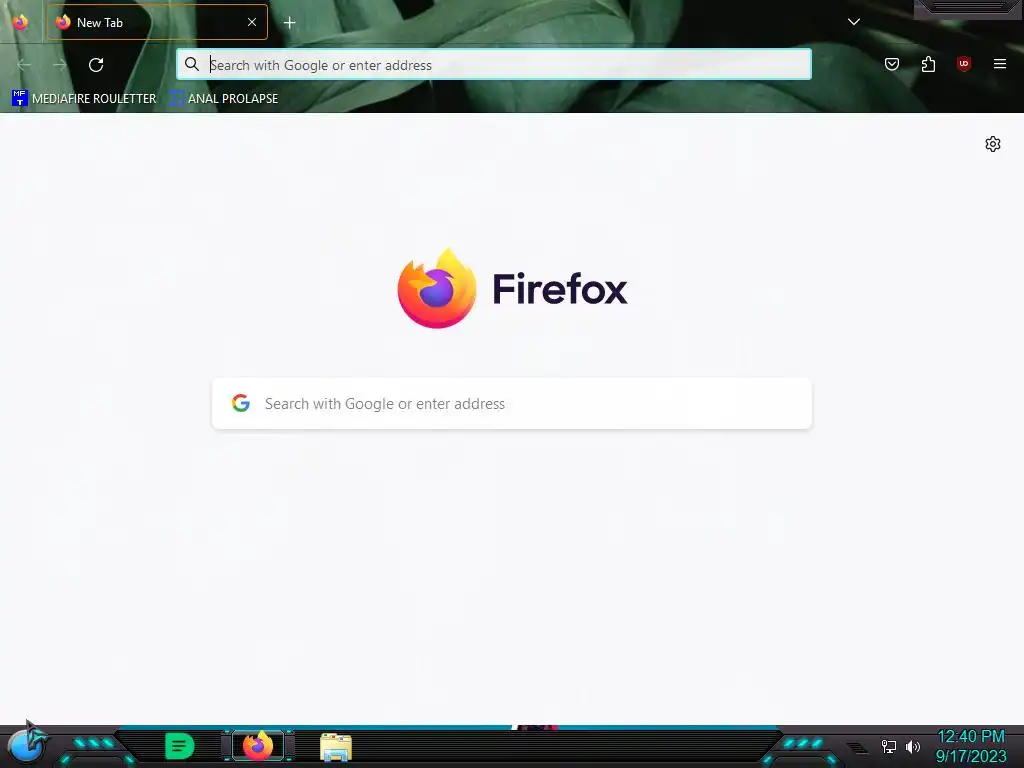Open the Firefox hamburger application menu
The width and height of the screenshot is (1024, 768).
pos(1000,64)
